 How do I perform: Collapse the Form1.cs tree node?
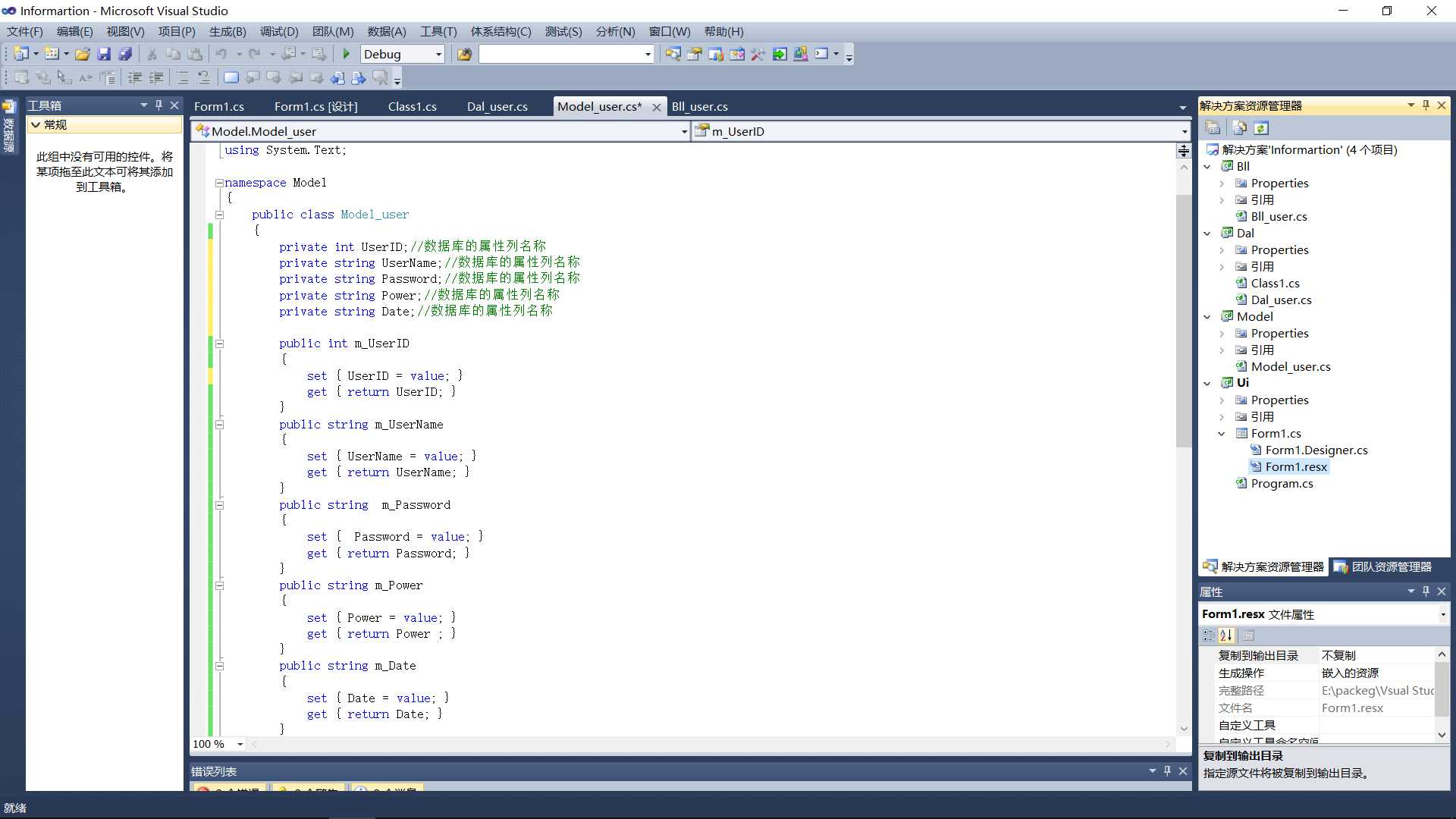click(1222, 434)
